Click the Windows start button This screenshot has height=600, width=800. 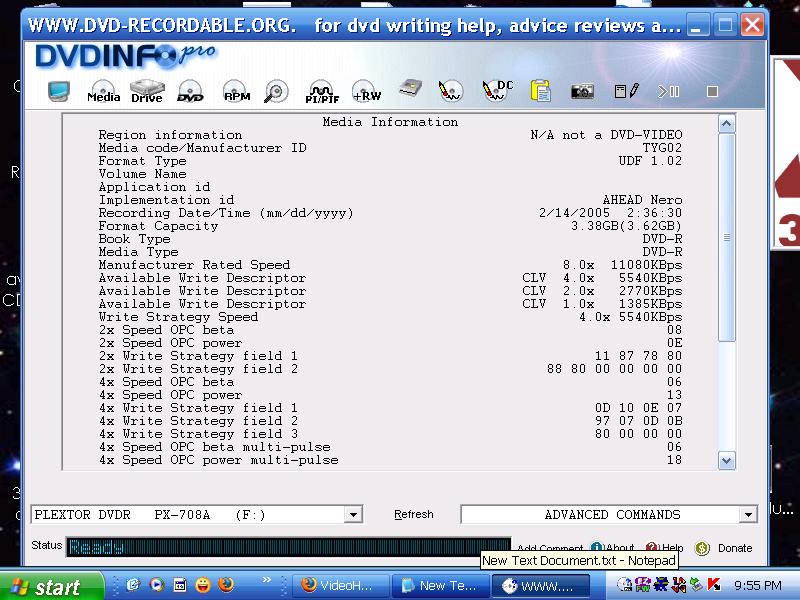pos(50,586)
